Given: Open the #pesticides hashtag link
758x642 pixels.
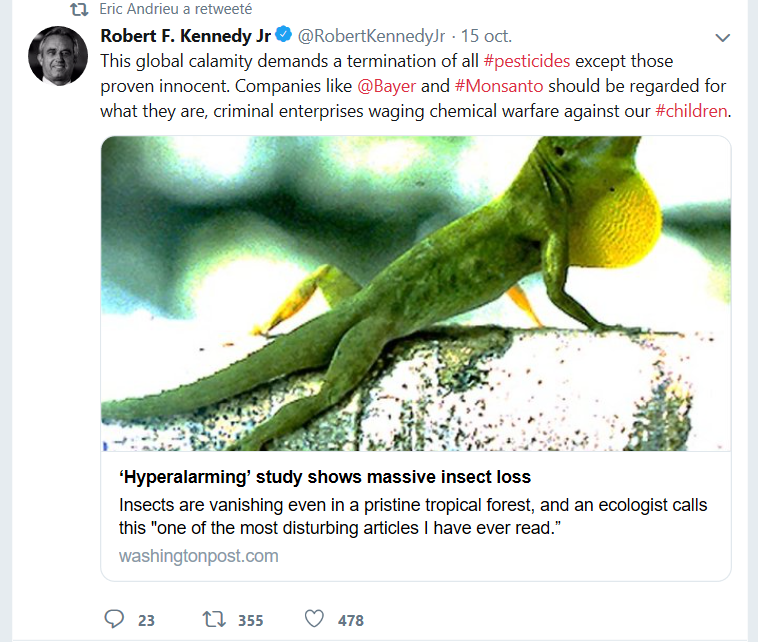Looking at the screenshot, I should coord(526,61).
